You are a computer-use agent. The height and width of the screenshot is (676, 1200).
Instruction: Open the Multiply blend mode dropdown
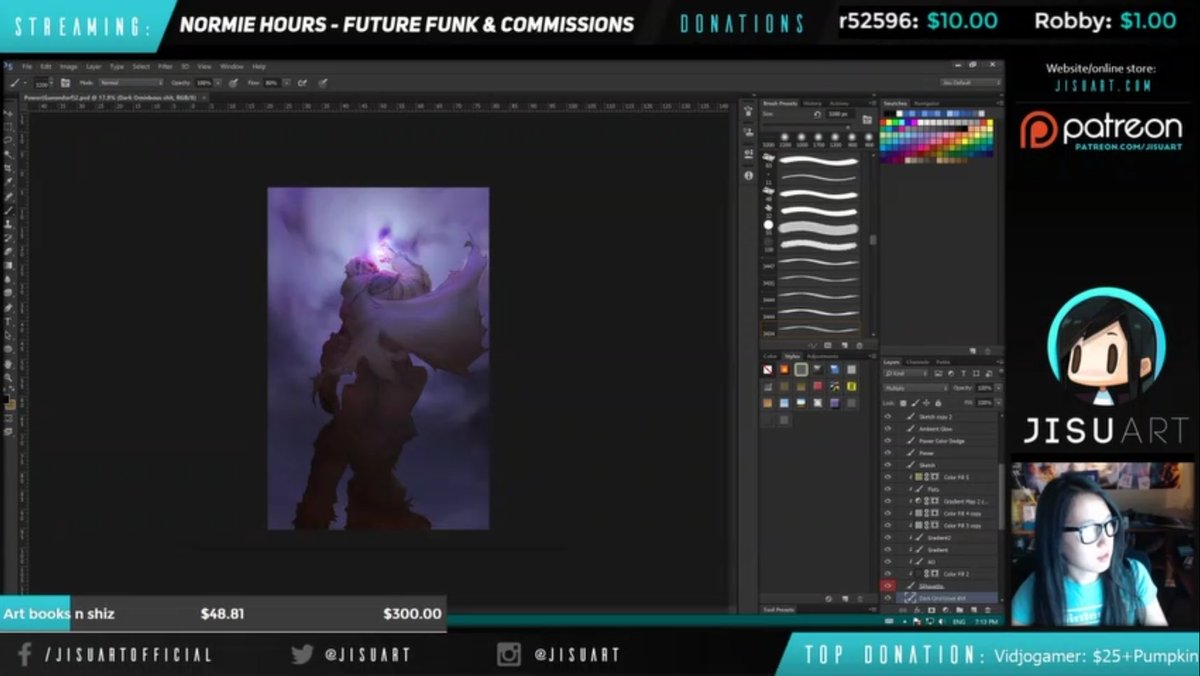[x=916, y=388]
